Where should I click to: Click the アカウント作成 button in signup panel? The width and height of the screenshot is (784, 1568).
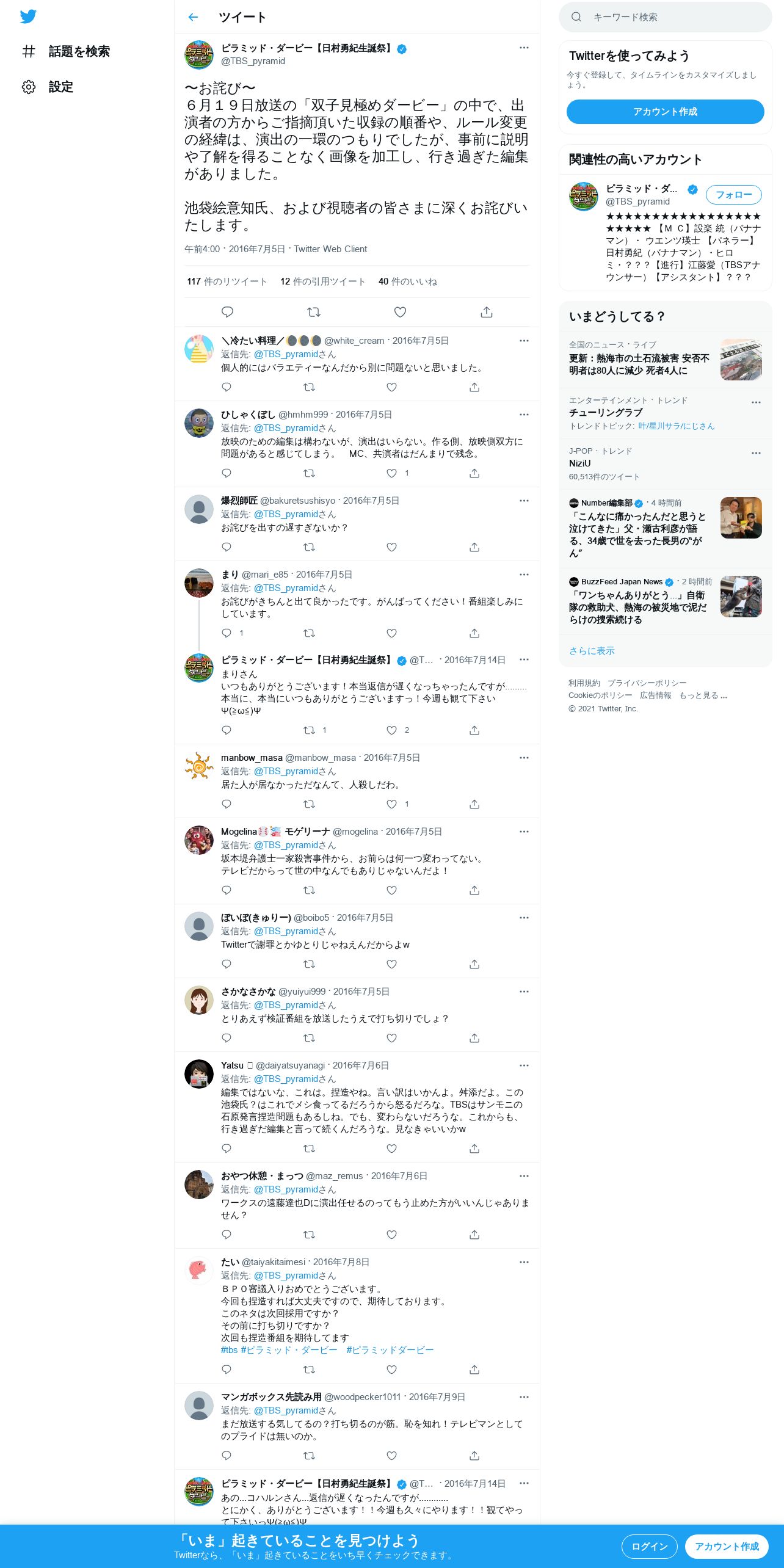point(666,112)
